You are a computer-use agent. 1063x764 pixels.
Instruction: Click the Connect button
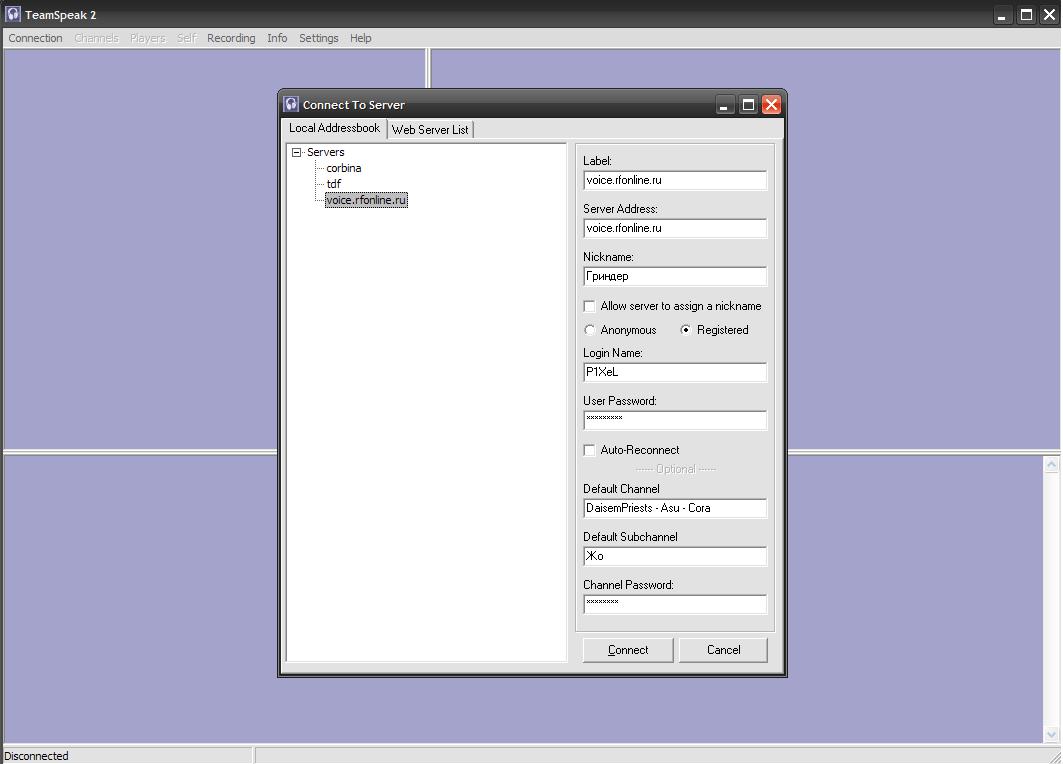pyautogui.click(x=628, y=650)
